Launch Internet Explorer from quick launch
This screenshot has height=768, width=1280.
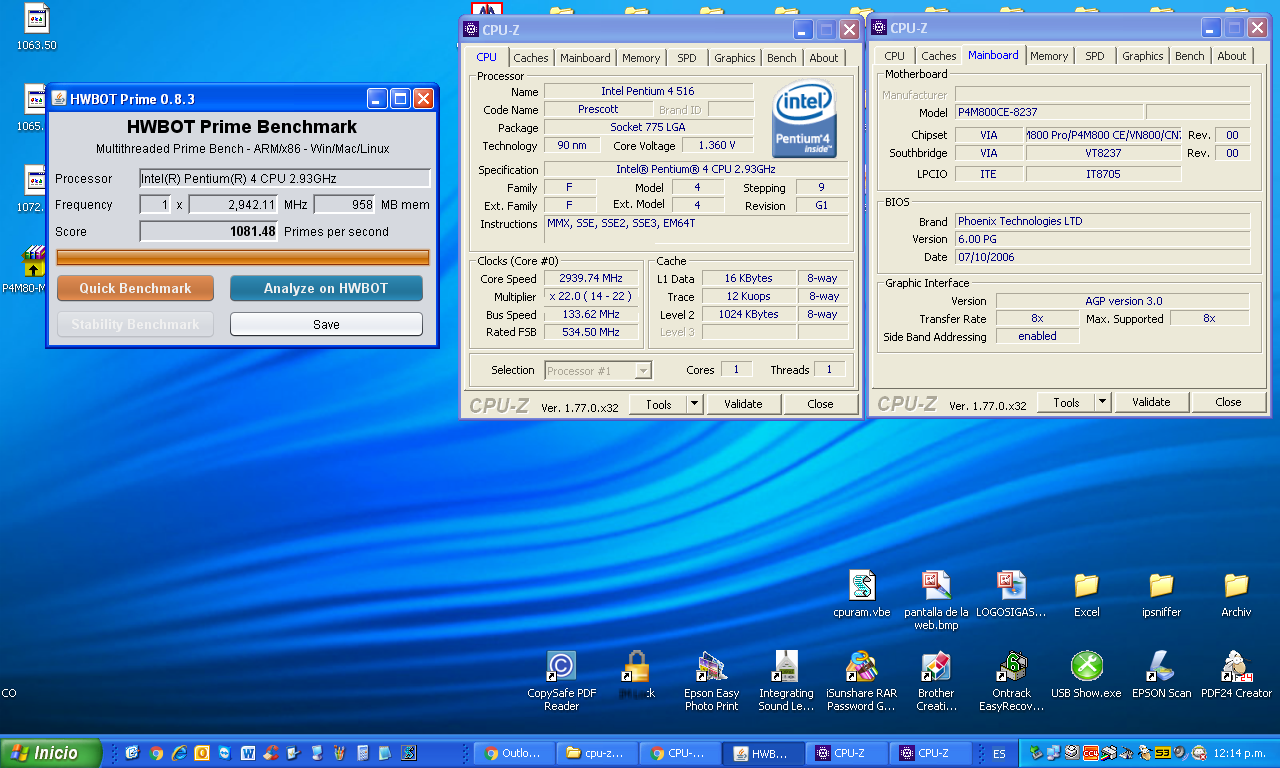click(x=179, y=753)
